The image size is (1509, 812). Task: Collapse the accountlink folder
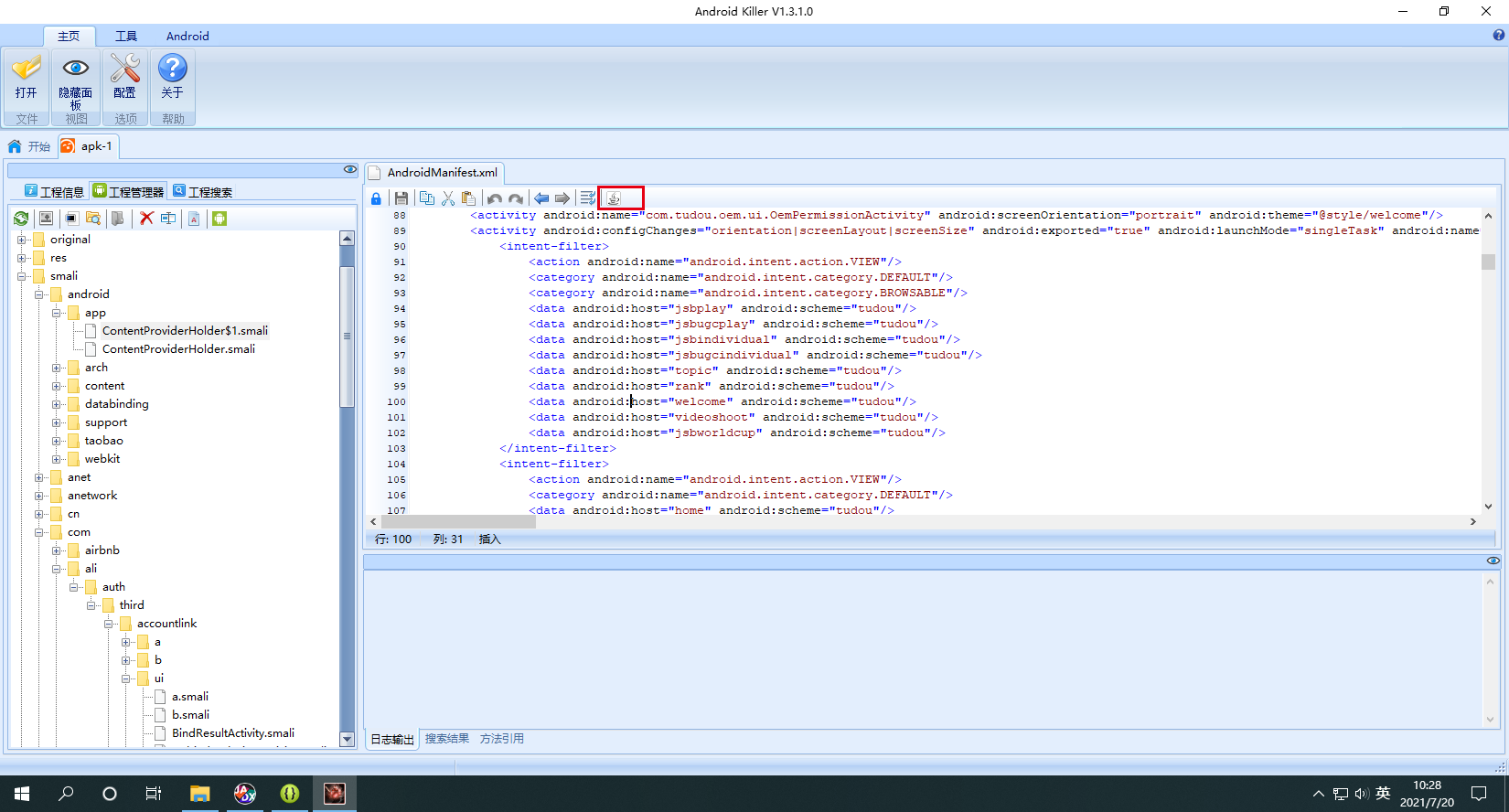tap(108, 624)
